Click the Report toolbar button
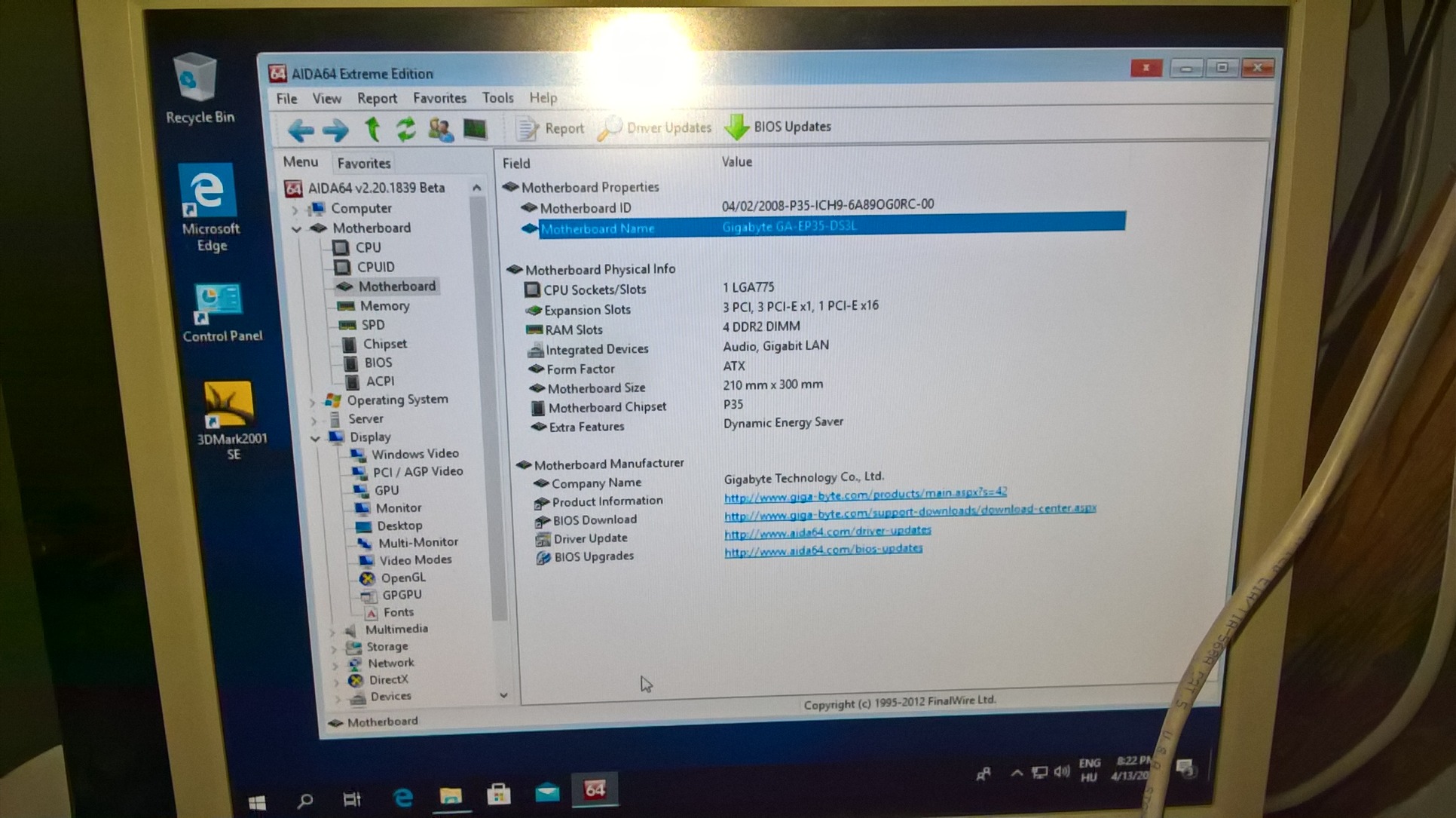 (x=551, y=129)
